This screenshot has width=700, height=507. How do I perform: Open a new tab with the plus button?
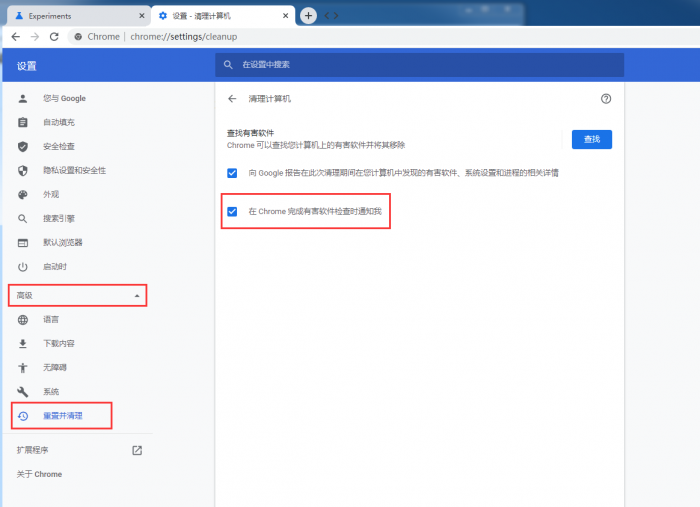coord(308,16)
